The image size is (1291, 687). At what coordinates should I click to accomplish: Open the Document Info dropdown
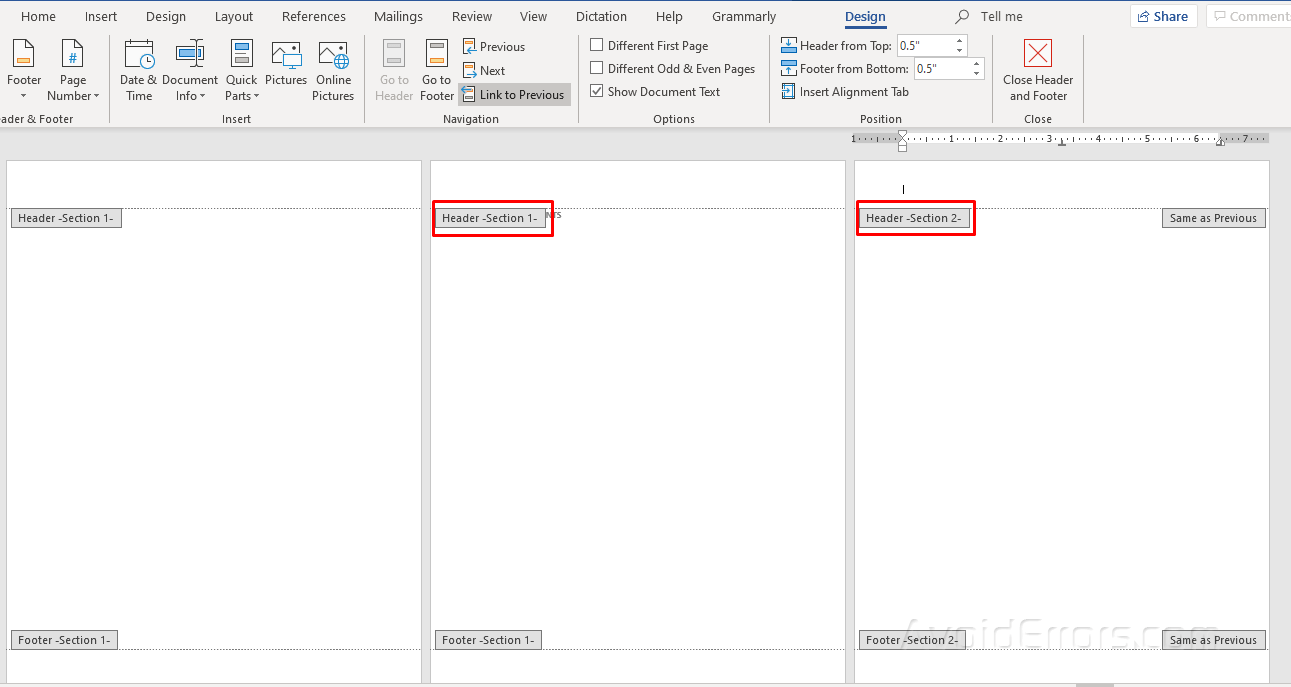click(x=190, y=68)
